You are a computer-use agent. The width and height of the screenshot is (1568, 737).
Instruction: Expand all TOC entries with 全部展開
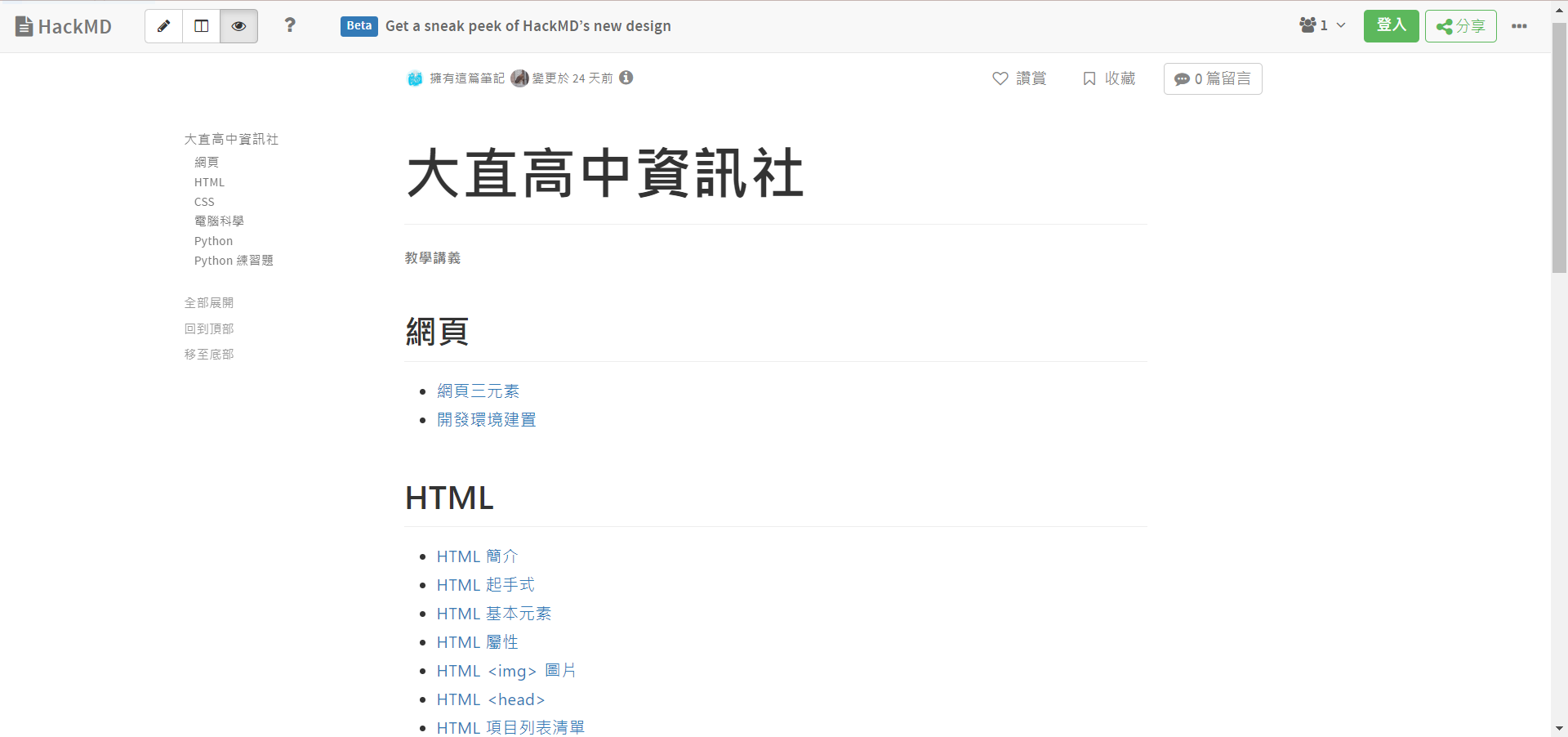coord(209,303)
